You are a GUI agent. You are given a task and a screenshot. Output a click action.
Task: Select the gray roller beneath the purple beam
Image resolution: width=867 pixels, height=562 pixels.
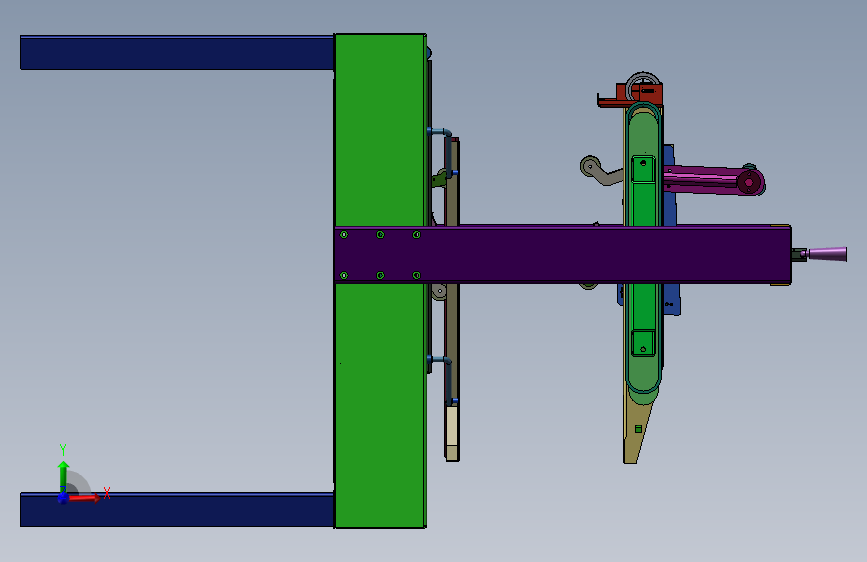click(439, 292)
